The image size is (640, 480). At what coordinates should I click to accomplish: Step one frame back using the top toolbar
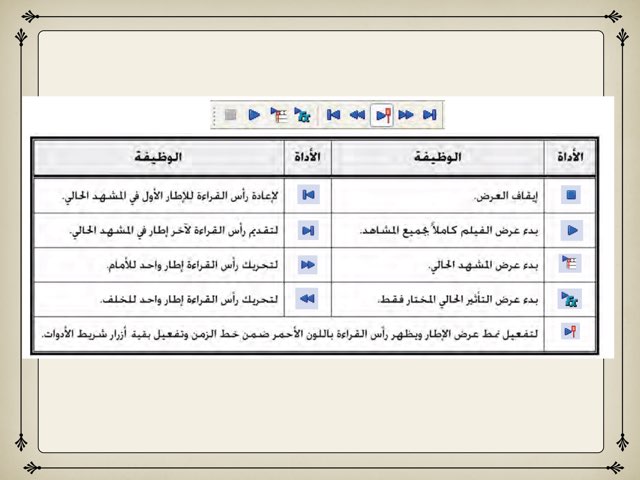coord(358,115)
